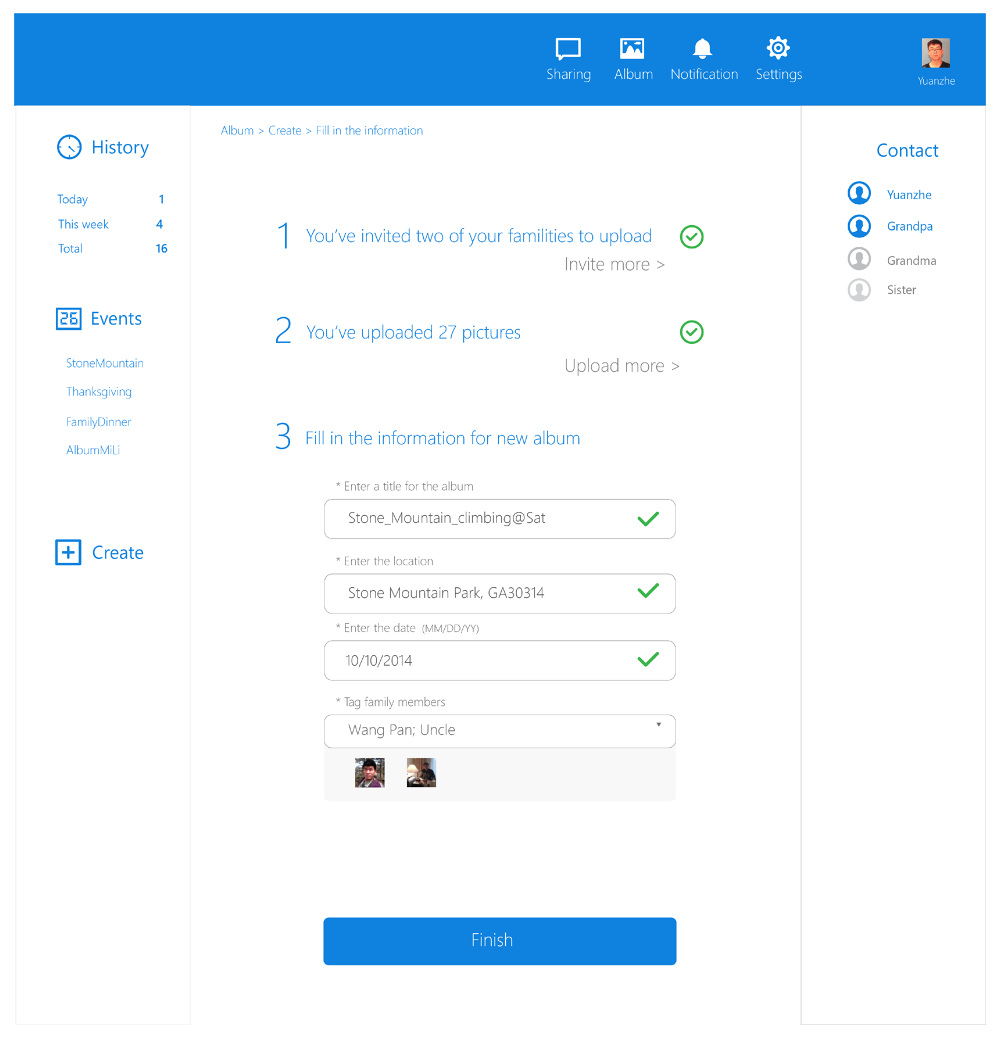Click the Invite more link
Image resolution: width=1000 pixels, height=1038 pixels.
614,264
